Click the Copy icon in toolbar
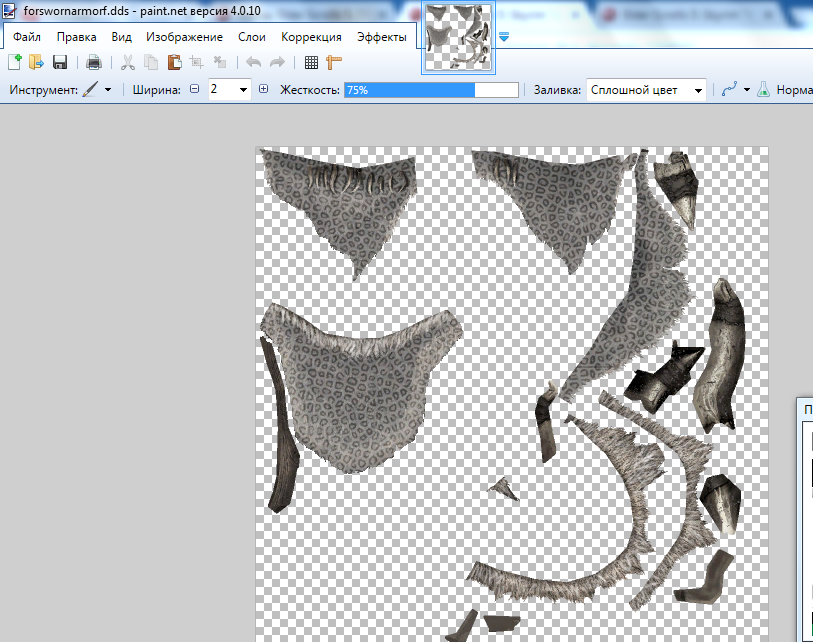The height and width of the screenshot is (642, 813). click(151, 62)
